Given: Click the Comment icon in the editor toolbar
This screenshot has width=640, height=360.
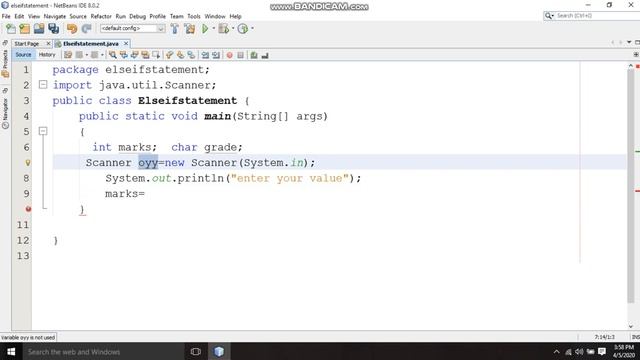Looking at the screenshot, I should point(254,55).
